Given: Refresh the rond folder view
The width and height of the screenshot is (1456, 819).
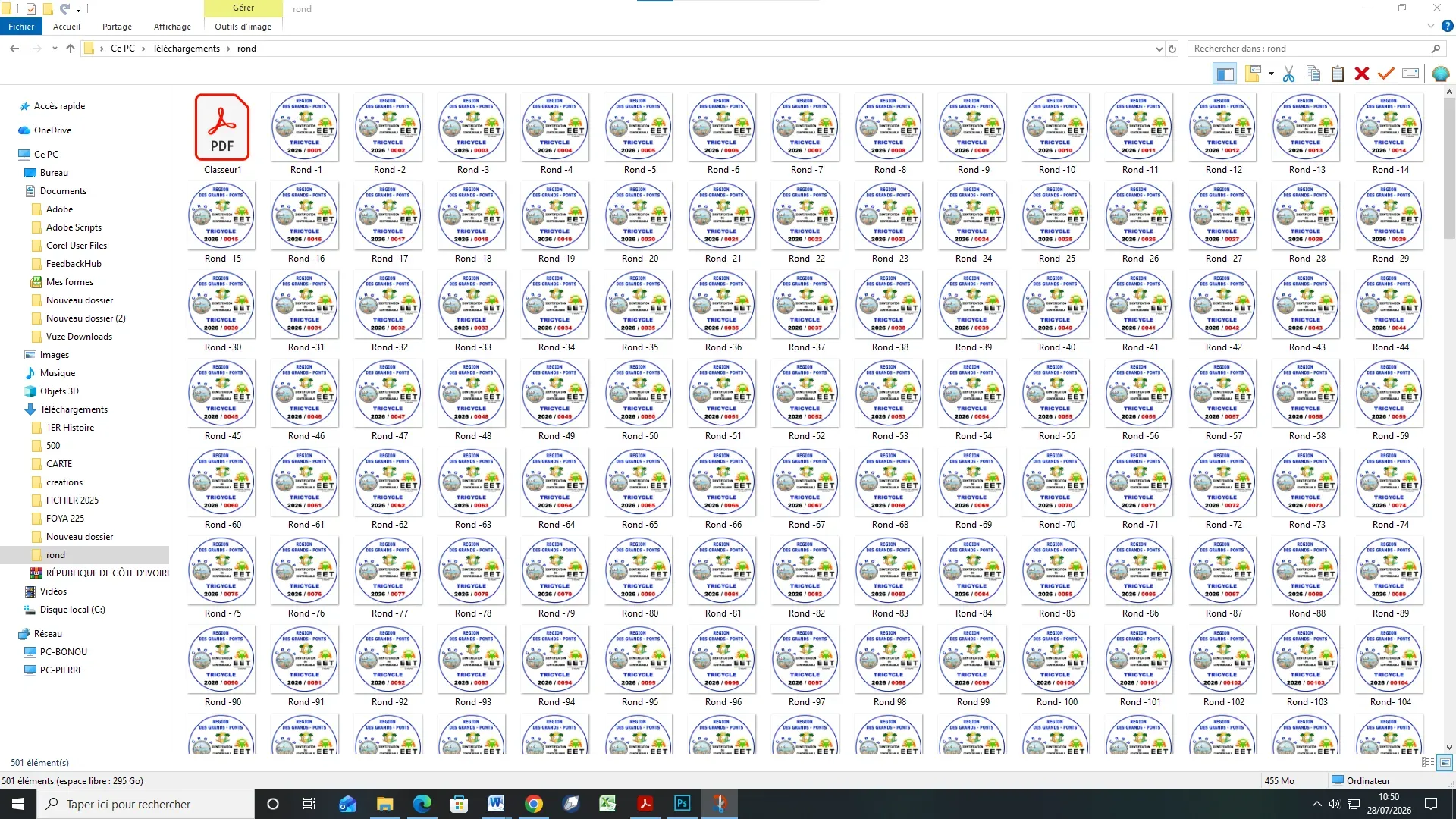Looking at the screenshot, I should click(1172, 49).
